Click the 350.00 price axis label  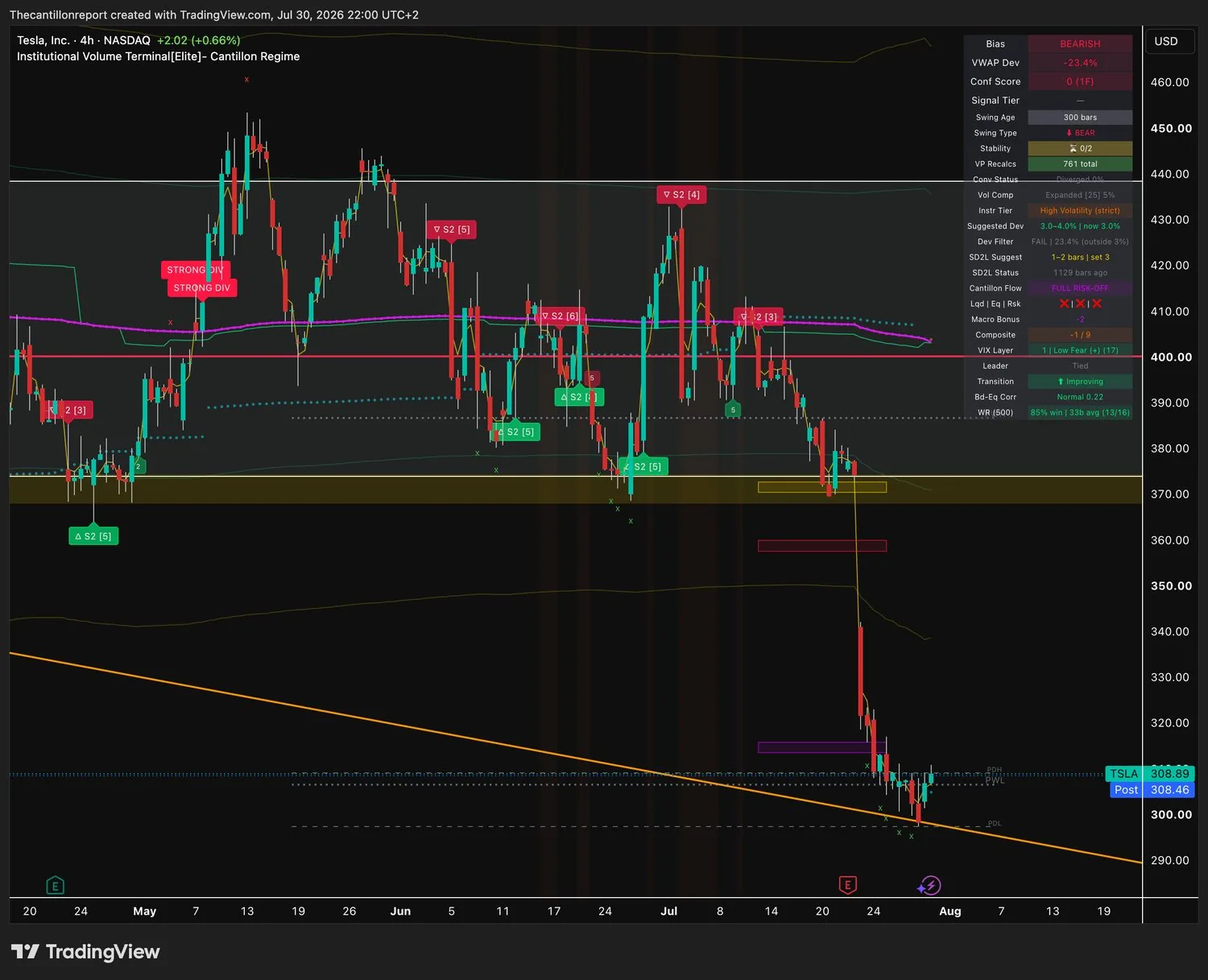tap(1171, 586)
